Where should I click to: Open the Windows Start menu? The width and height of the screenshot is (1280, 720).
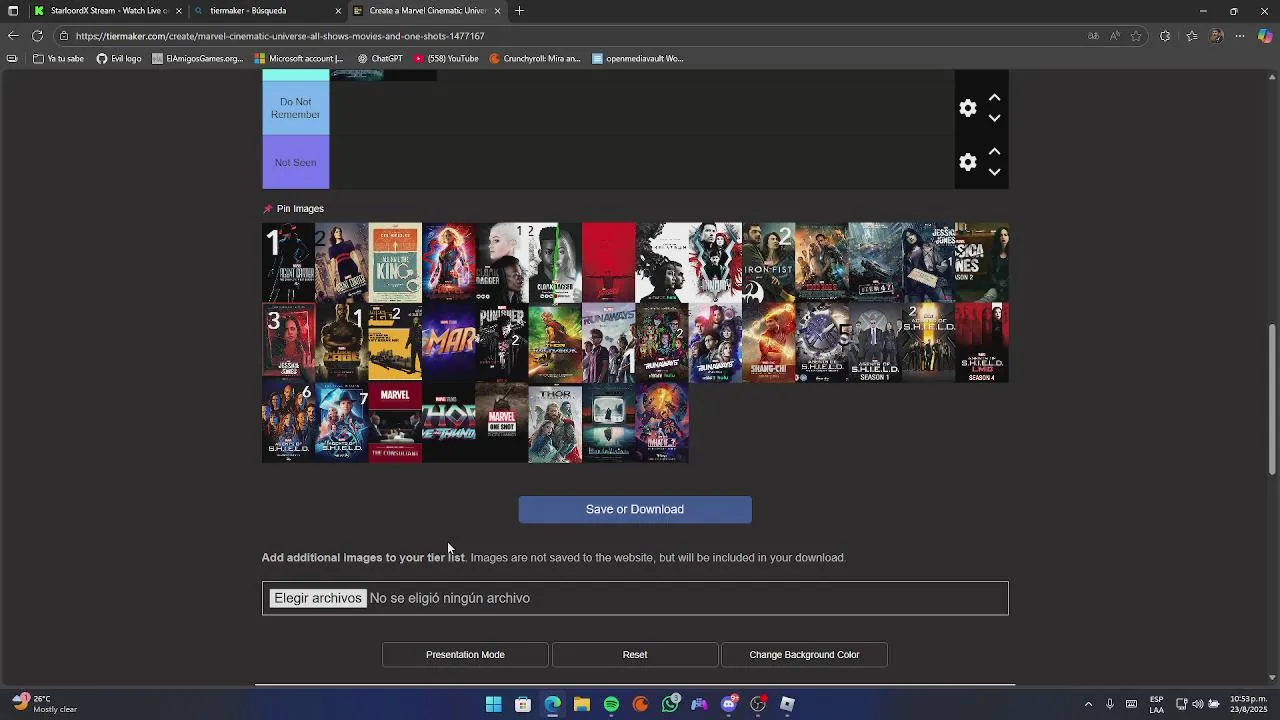493,704
